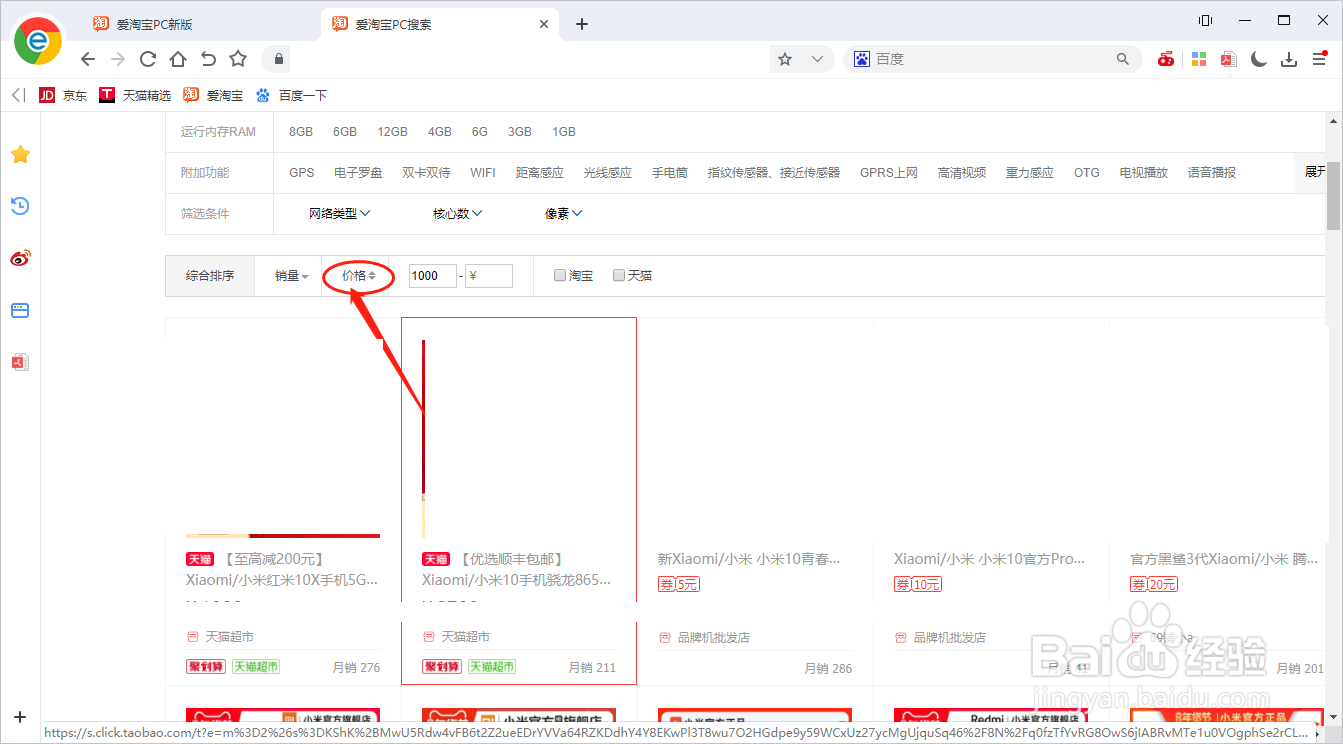Filter by 12GB RAM
Image resolution: width=1343 pixels, height=744 pixels.
click(x=392, y=132)
